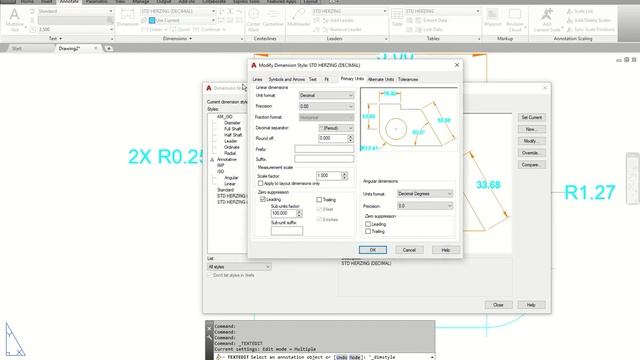
Task: Click the UCS icon in the drawing area
Action: click(15, 340)
